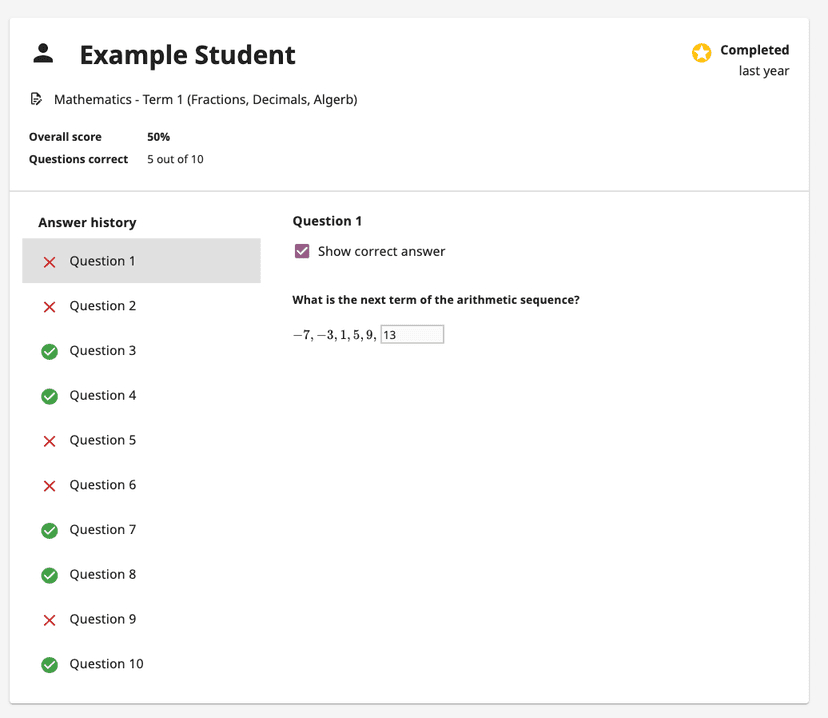This screenshot has height=718, width=828.
Task: Open Question 6 from Answer history
Action: 102,485
